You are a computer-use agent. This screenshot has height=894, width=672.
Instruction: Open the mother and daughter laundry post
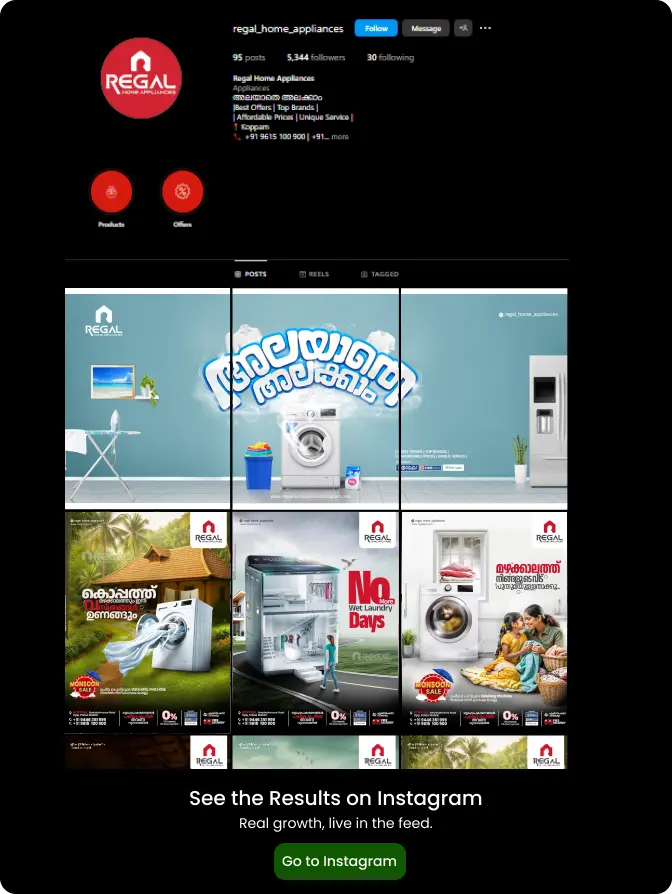(484, 621)
